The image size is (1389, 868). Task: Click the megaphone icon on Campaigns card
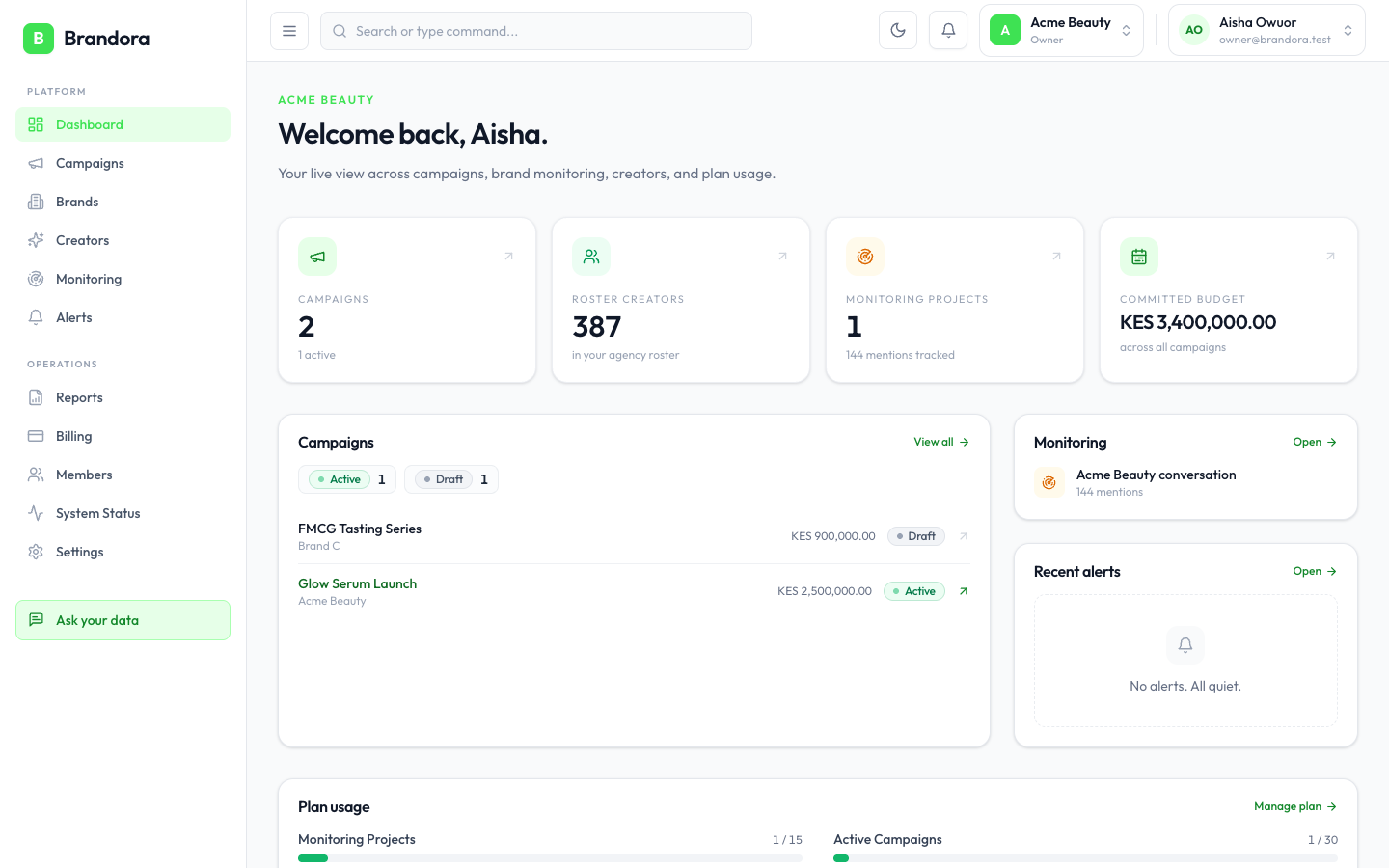pyautogui.click(x=317, y=257)
